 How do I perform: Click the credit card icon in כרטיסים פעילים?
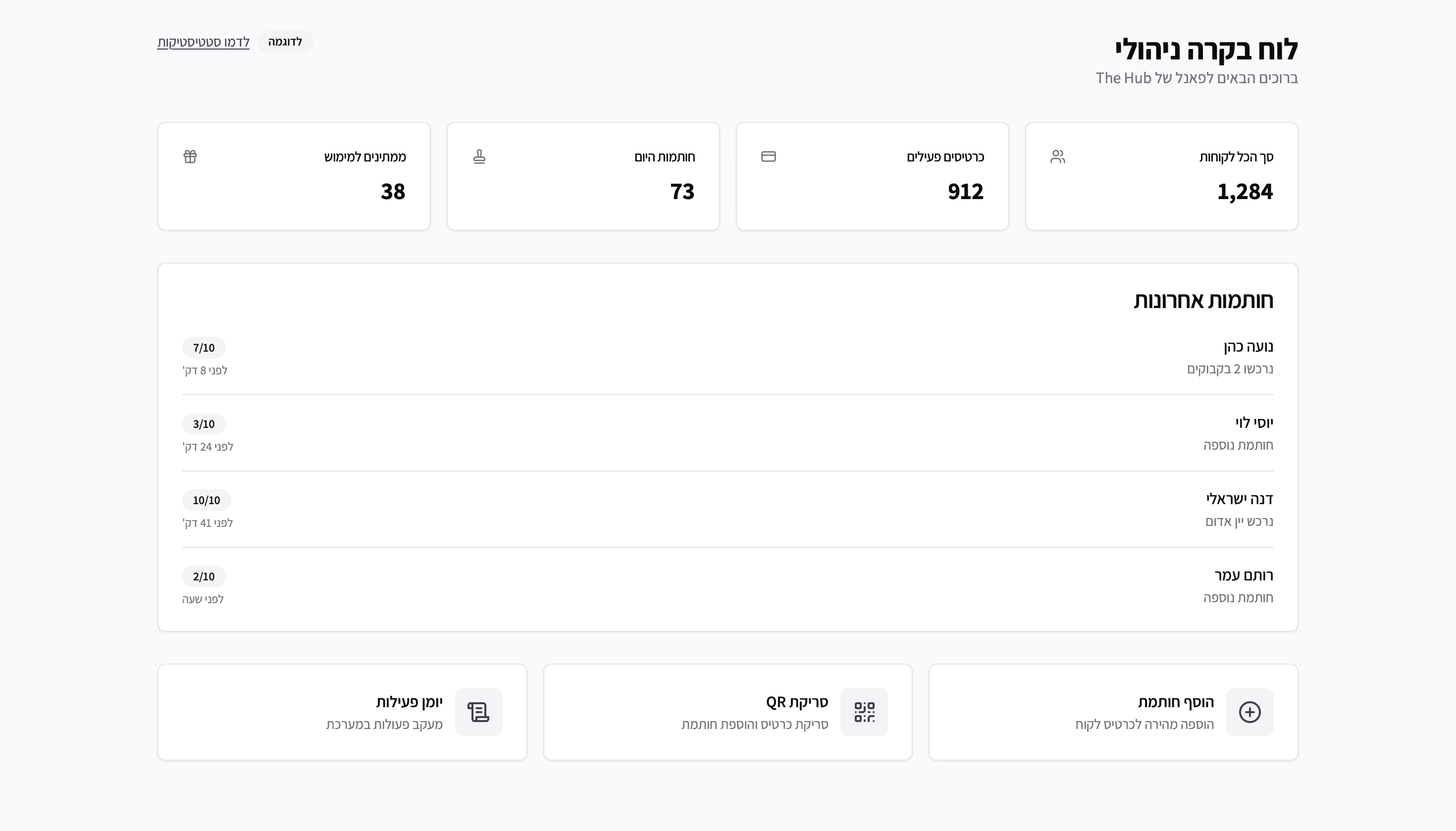[768, 156]
